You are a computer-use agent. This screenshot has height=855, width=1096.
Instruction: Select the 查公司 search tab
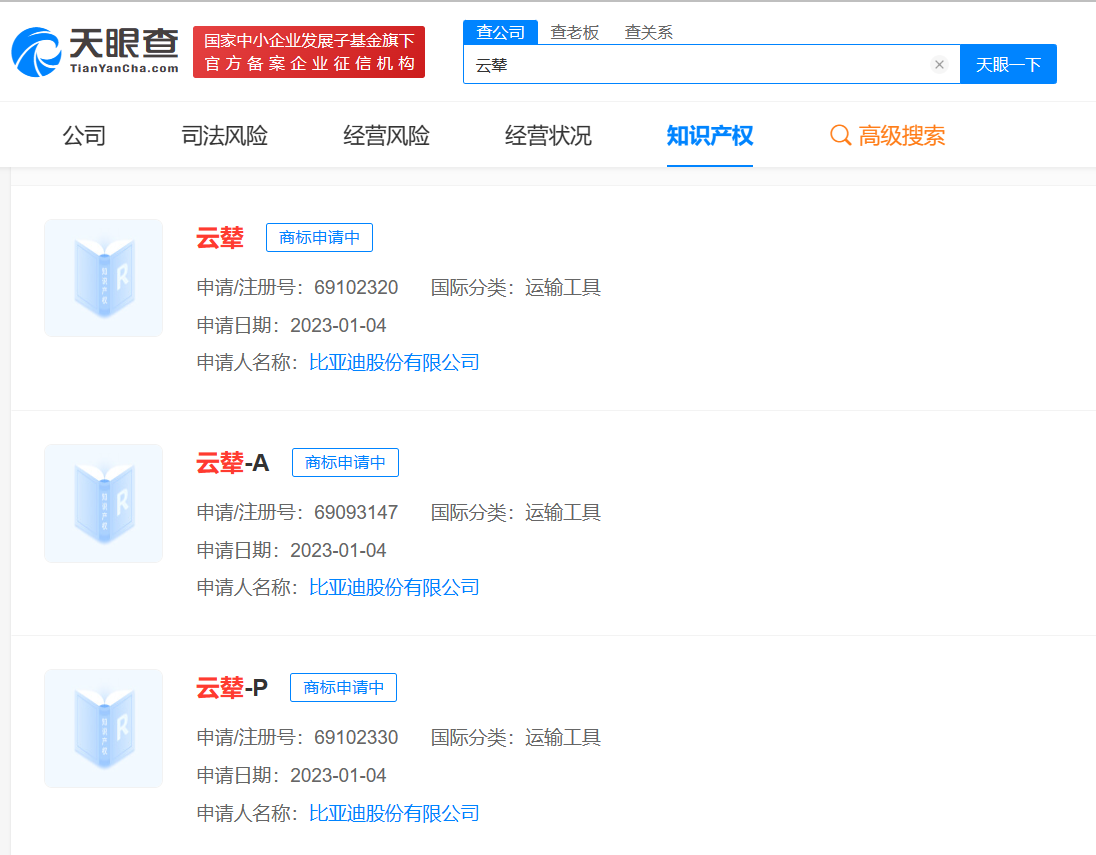click(500, 32)
